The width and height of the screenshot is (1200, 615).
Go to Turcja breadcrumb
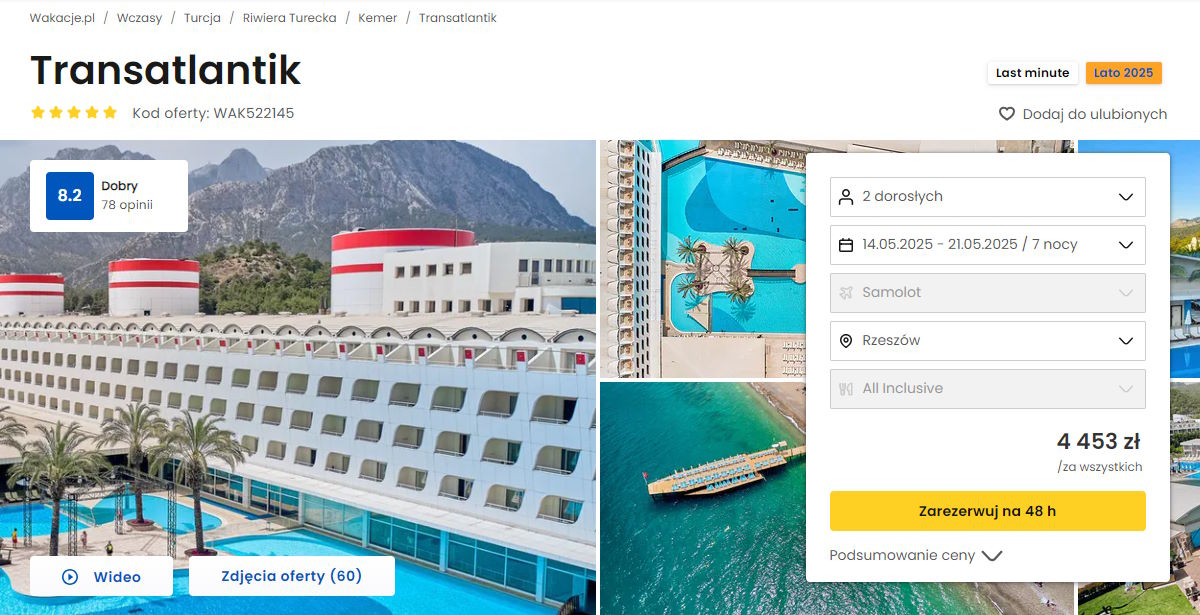[202, 18]
